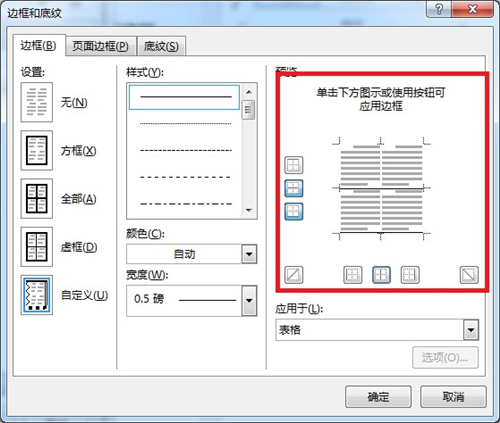The image size is (500, 423).
Task: Choose the fine dotted line style
Action: [185, 124]
